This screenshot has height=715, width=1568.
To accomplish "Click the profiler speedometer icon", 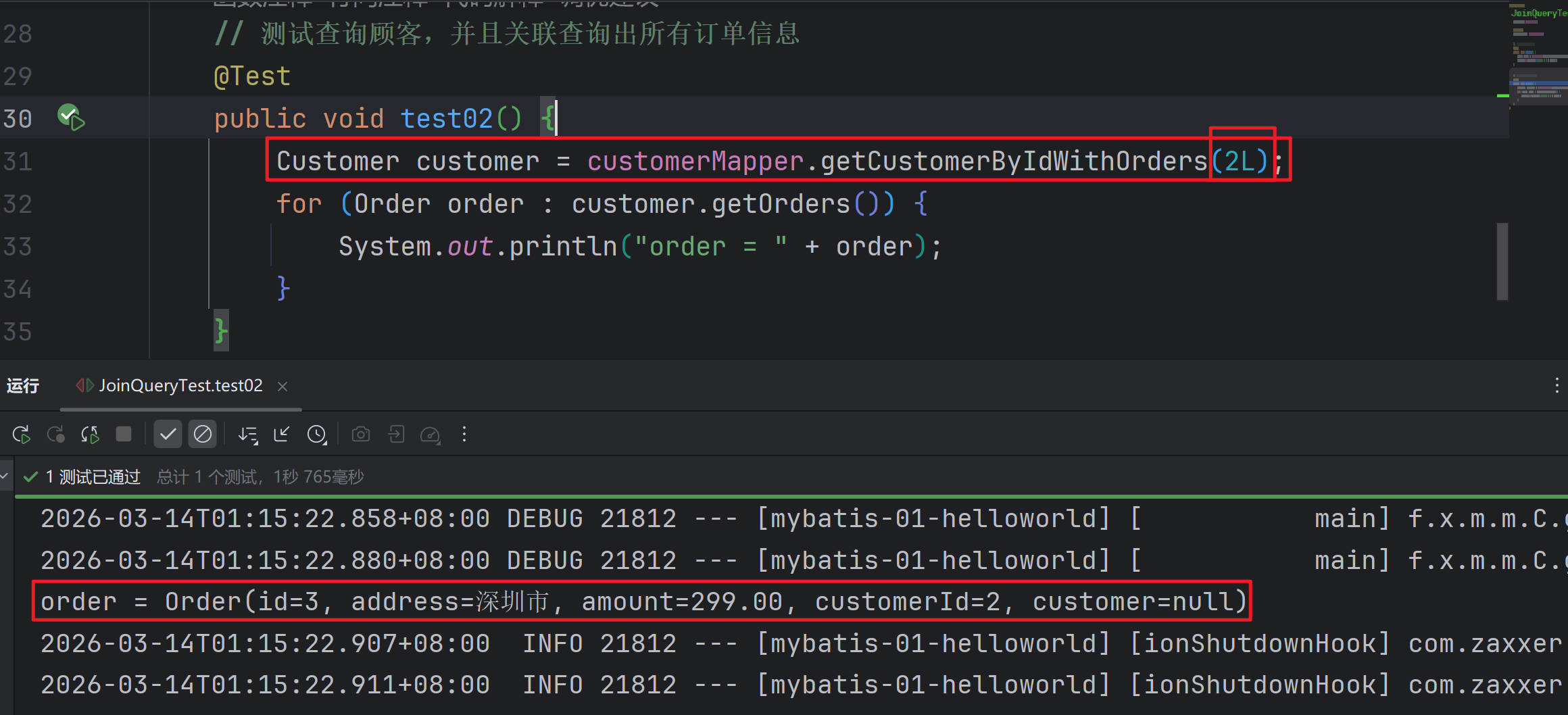I will (x=431, y=435).
